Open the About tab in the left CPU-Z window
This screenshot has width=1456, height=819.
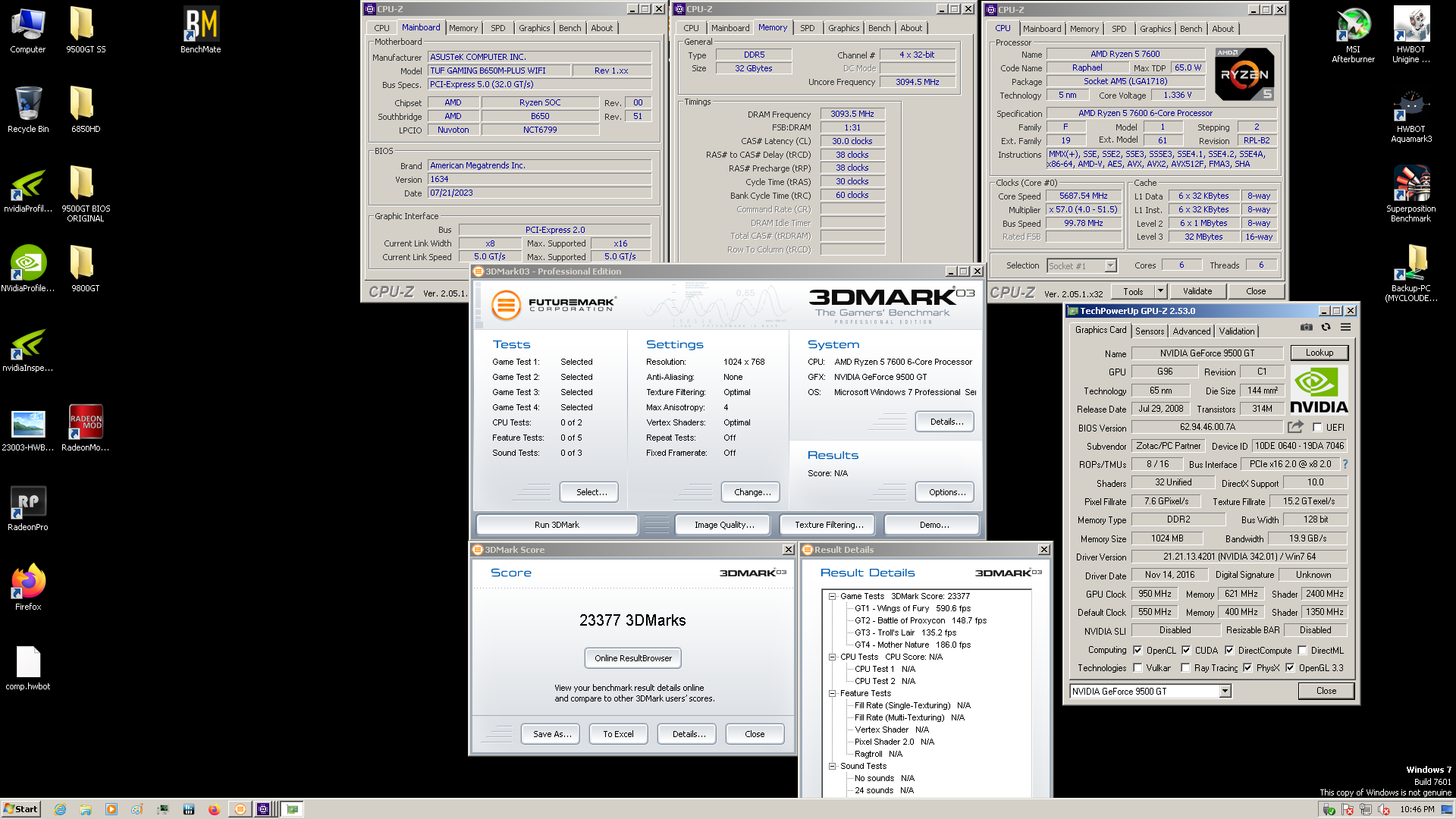click(x=601, y=28)
